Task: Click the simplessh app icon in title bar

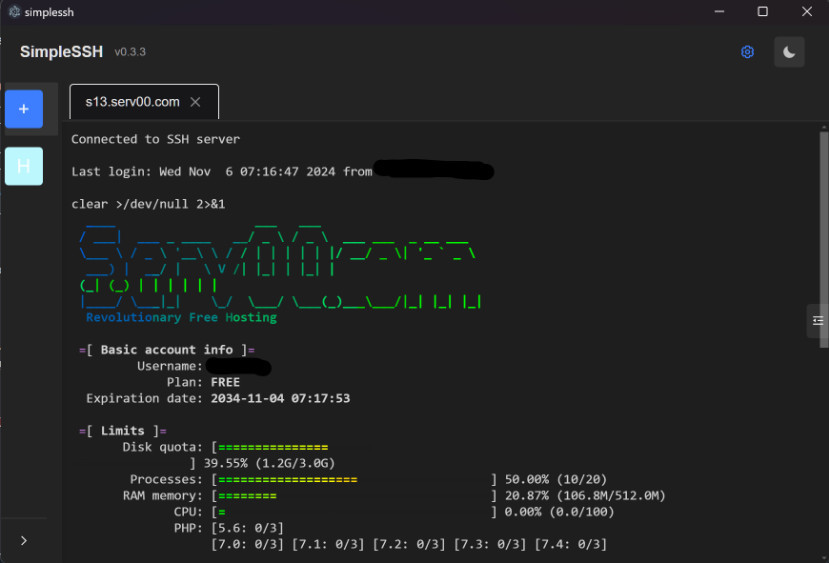Action: coord(14,12)
